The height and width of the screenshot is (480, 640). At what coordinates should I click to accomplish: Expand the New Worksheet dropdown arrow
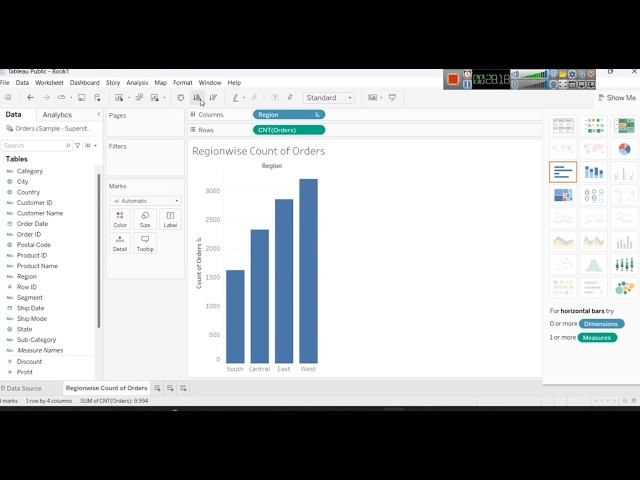point(129,98)
